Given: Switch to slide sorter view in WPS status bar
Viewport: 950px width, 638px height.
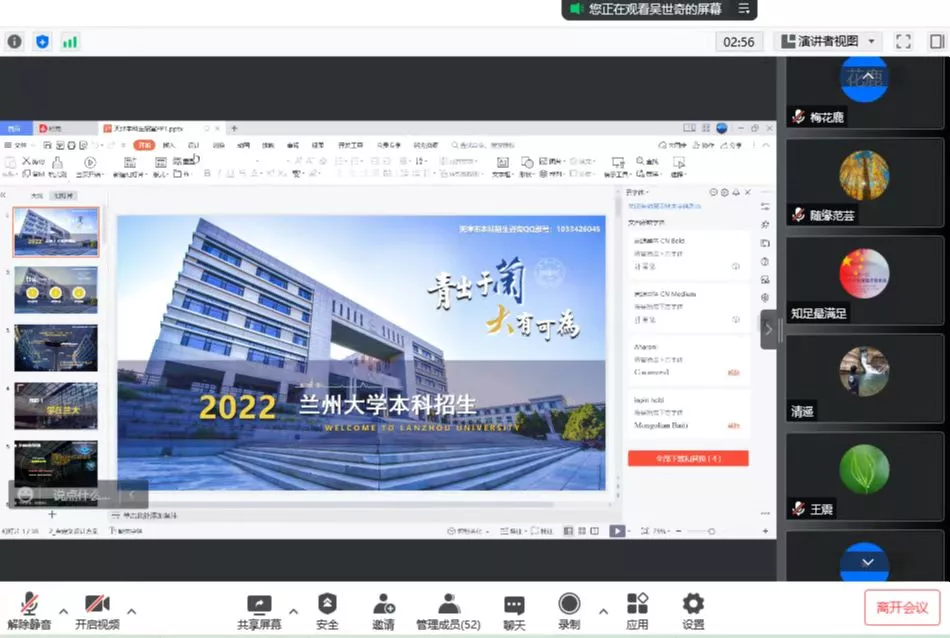Looking at the screenshot, I should [582, 531].
